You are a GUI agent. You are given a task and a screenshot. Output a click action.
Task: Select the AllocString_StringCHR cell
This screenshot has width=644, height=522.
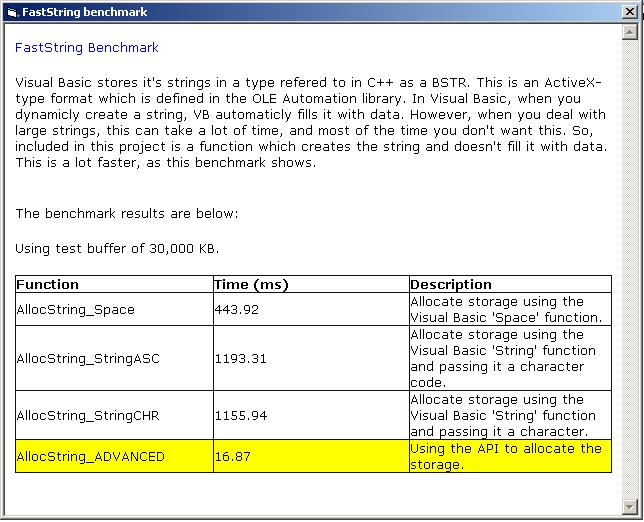click(88, 415)
